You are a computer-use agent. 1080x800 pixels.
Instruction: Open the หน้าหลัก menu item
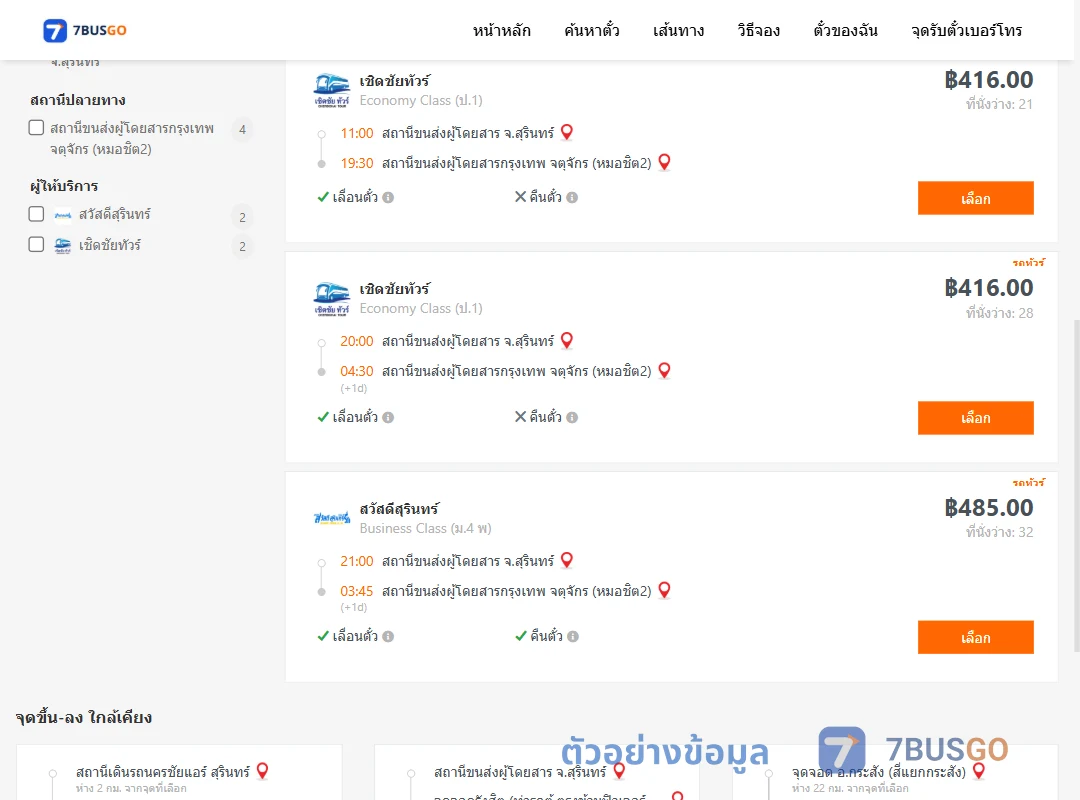click(501, 30)
